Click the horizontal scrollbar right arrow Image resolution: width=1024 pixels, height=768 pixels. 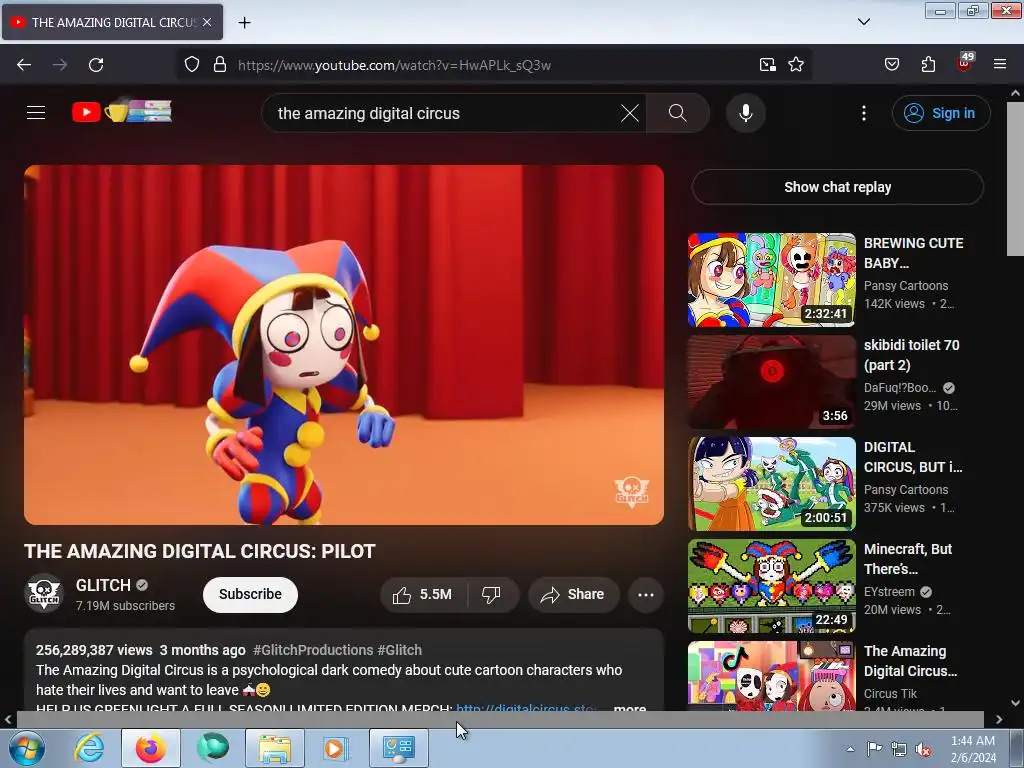pos(999,719)
